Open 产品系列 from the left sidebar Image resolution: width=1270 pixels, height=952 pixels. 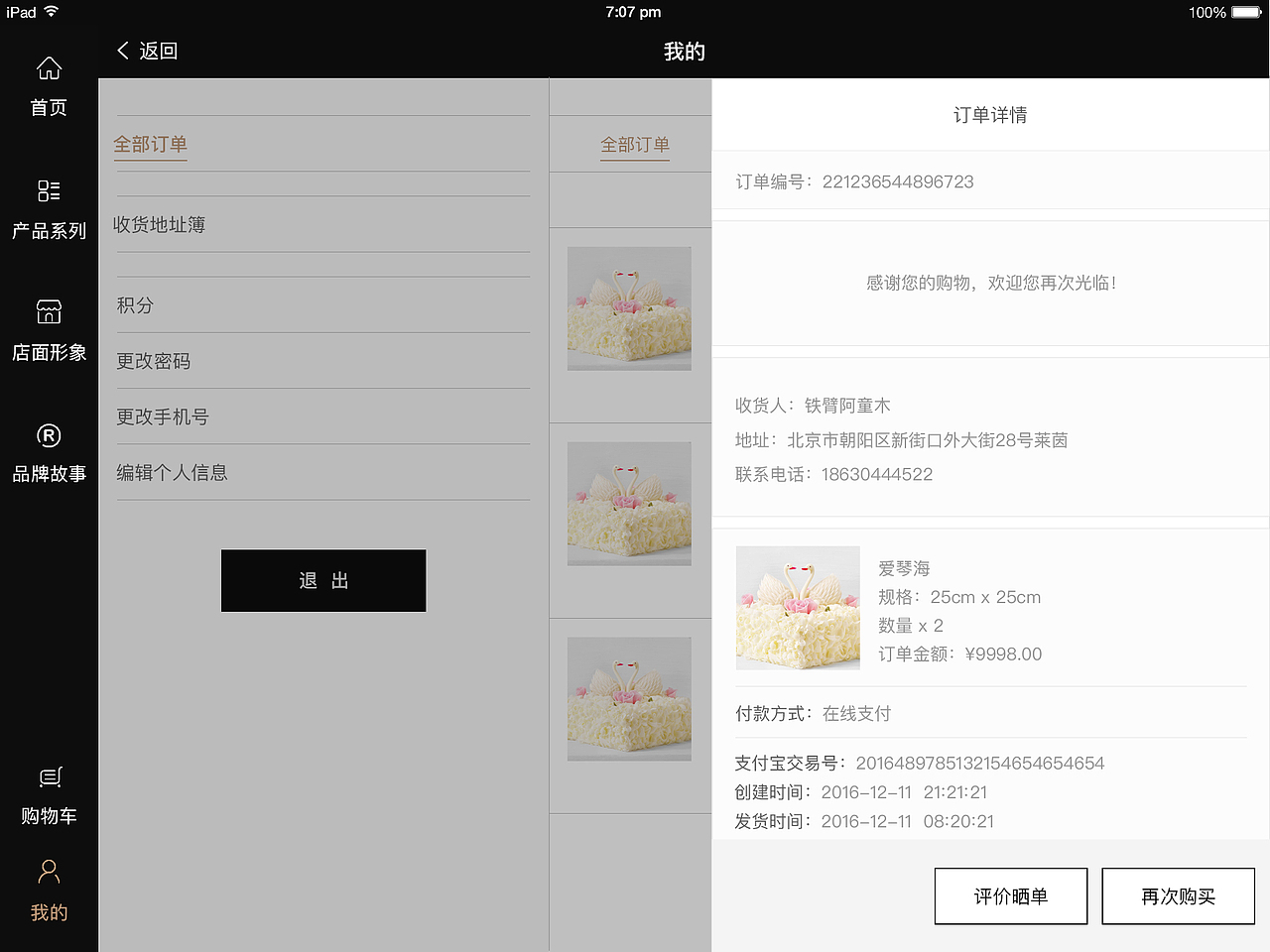coord(49,208)
